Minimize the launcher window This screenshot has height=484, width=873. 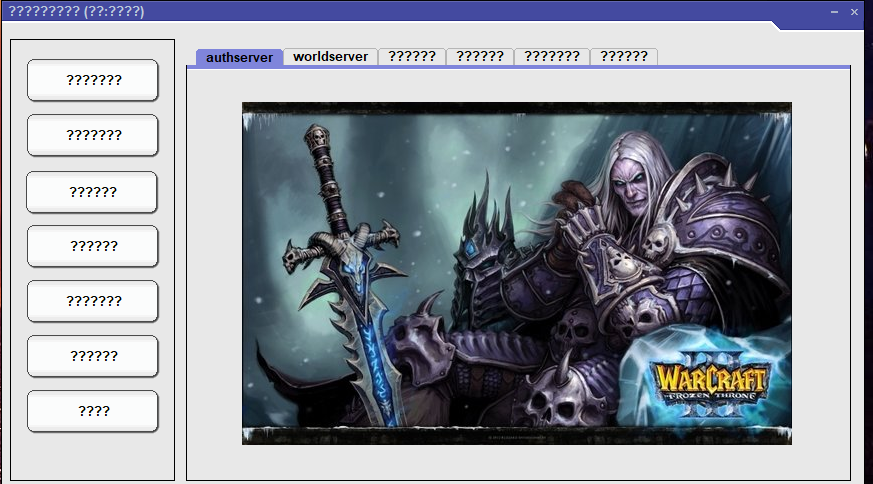[x=834, y=12]
